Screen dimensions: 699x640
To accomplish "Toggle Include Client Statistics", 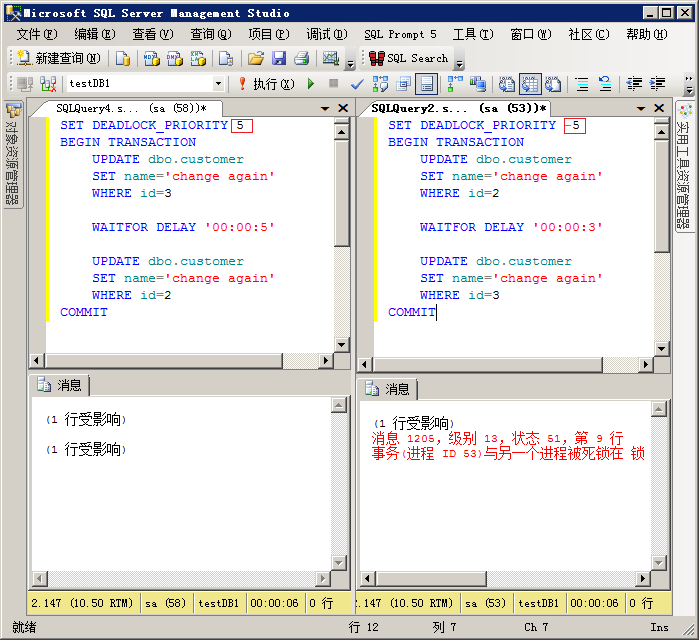I will pyautogui.click(x=478, y=84).
